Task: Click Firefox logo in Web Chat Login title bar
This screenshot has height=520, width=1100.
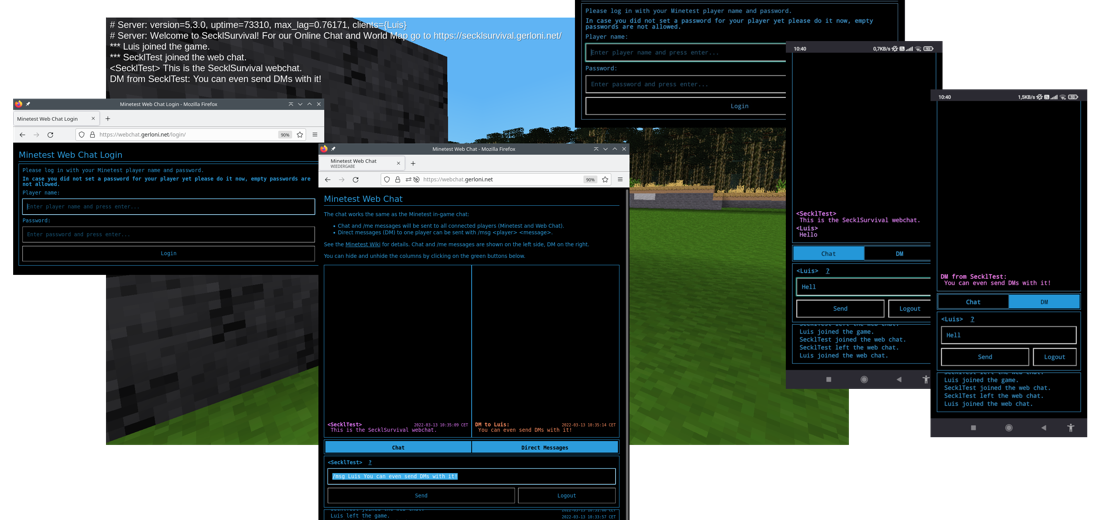Action: 19,104
